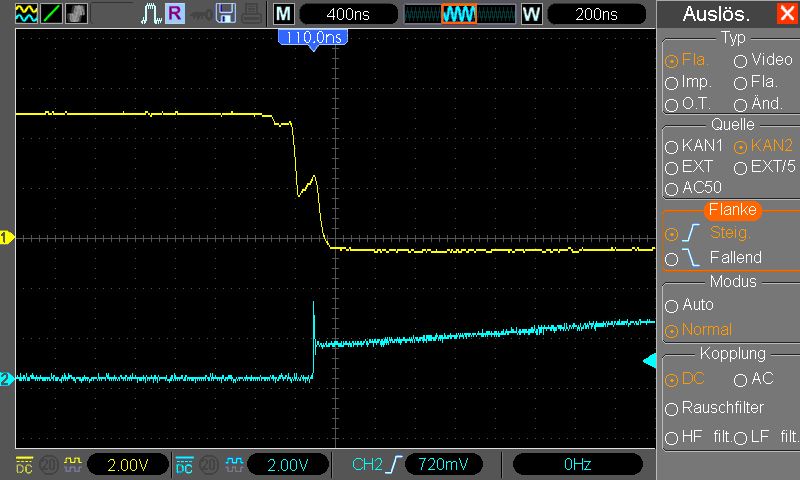Click the channel 2 ground marker
Viewport: 800px width, 480px height.
point(7,379)
